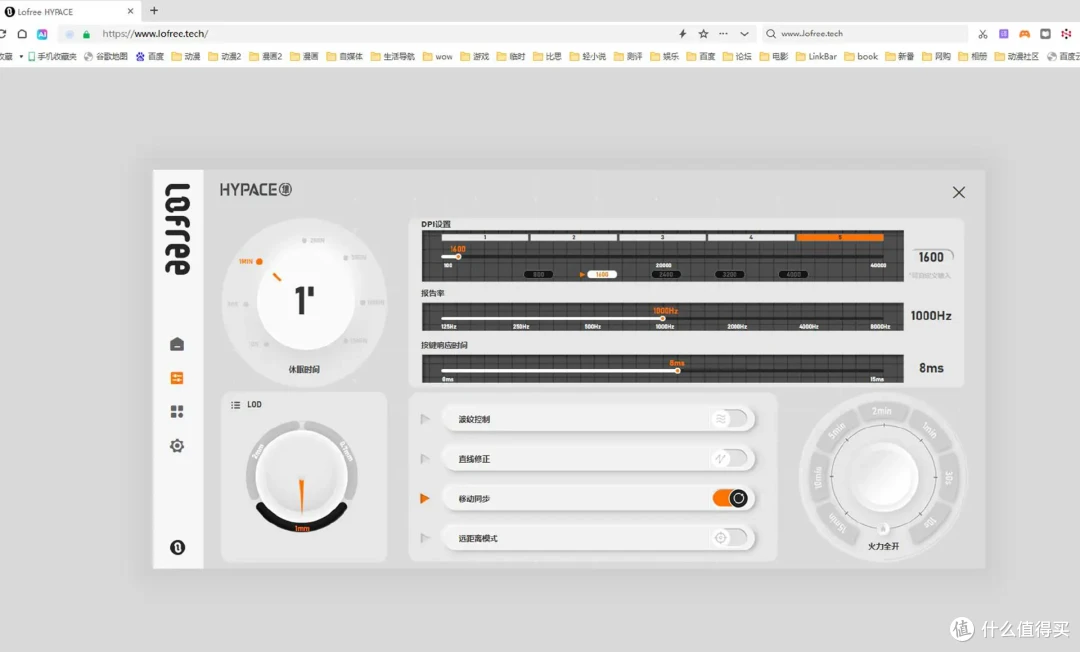This screenshot has width=1080, height=652.
Task: Click the triangle marker beside 波纹控制
Action: pyautogui.click(x=425, y=419)
